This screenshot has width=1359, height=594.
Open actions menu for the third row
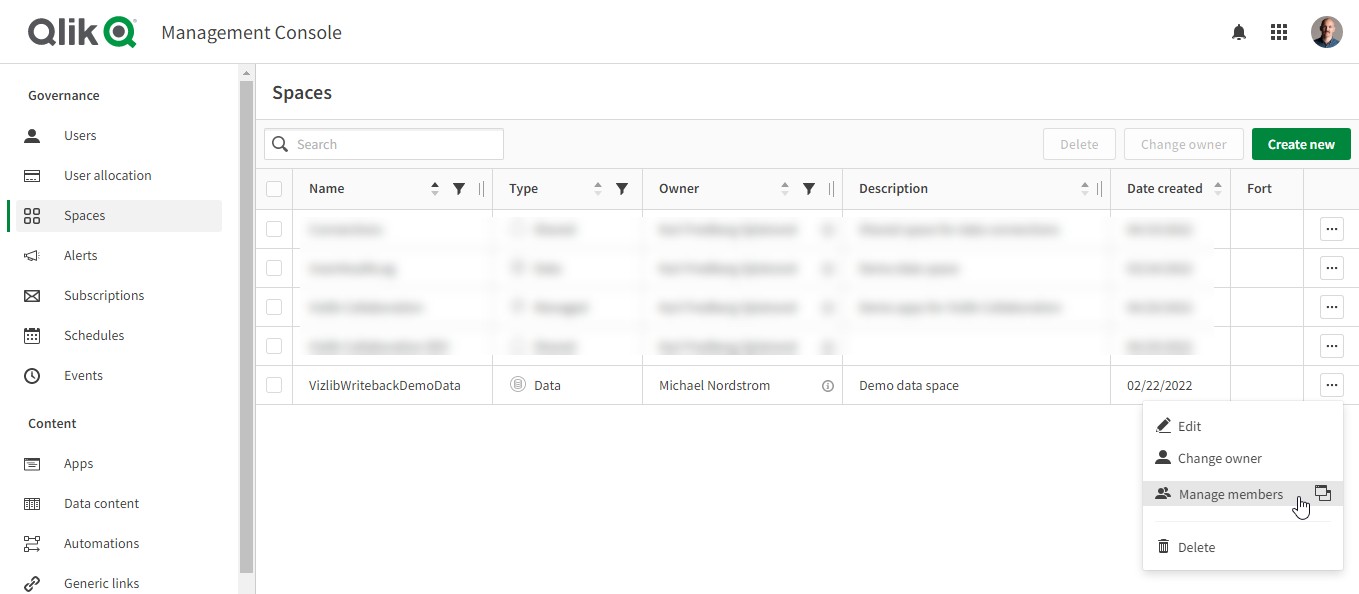click(x=1331, y=307)
